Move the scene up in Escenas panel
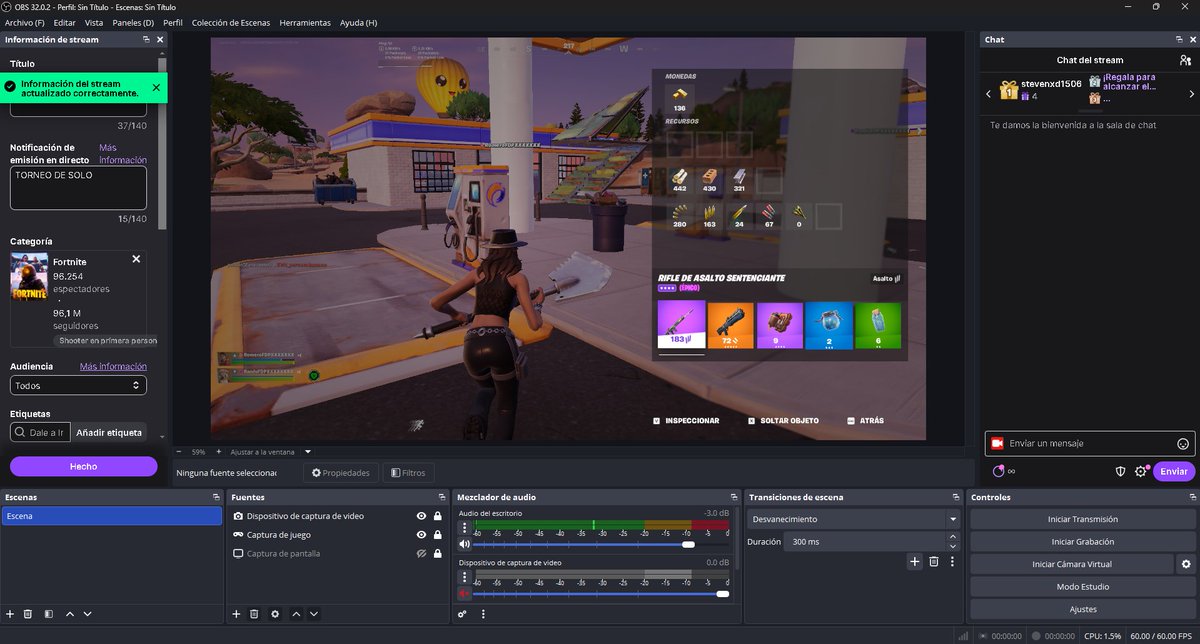The width and height of the screenshot is (1200, 644). point(69,614)
